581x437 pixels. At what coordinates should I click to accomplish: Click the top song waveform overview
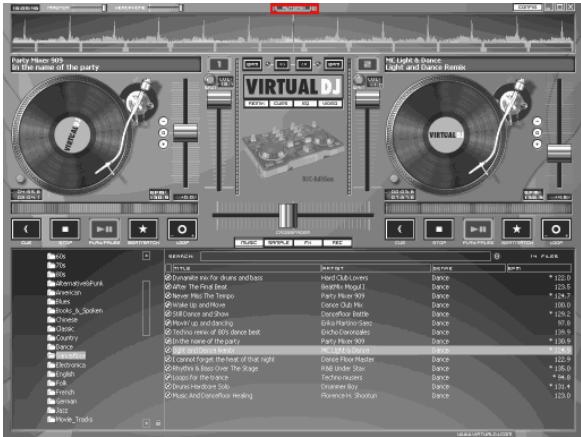(293, 33)
